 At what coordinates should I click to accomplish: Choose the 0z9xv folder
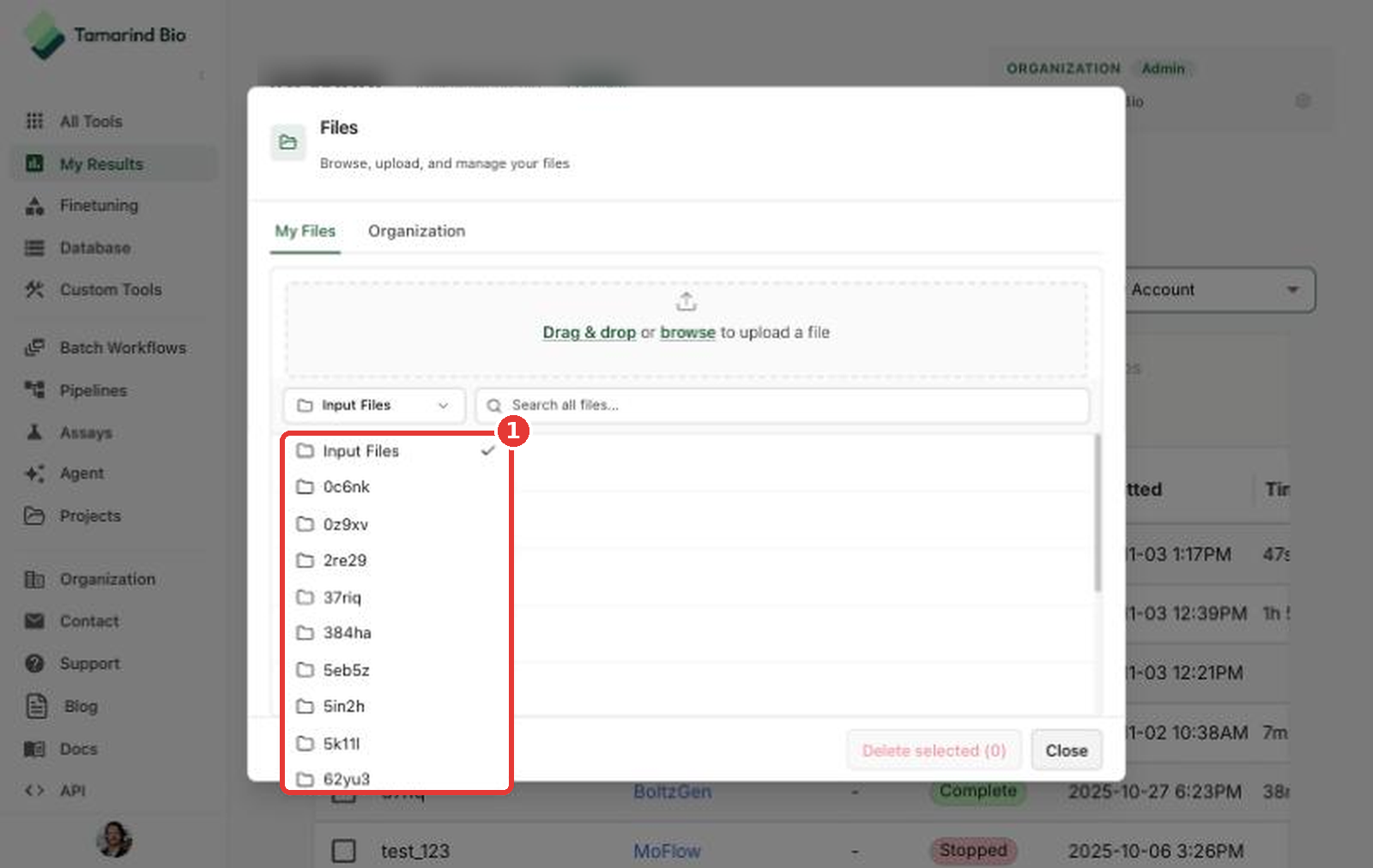[x=396, y=524]
